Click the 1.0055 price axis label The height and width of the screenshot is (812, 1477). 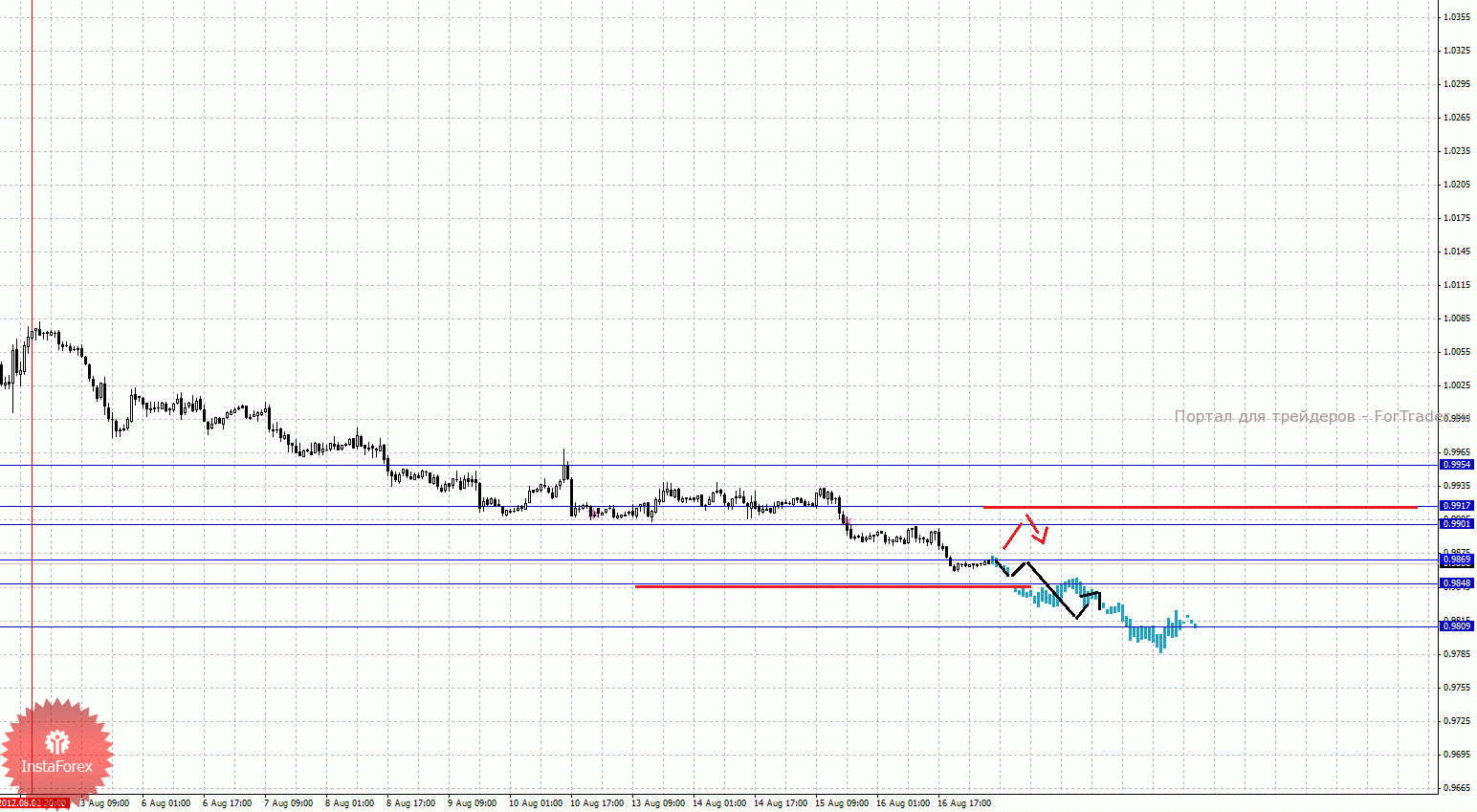click(x=1457, y=352)
